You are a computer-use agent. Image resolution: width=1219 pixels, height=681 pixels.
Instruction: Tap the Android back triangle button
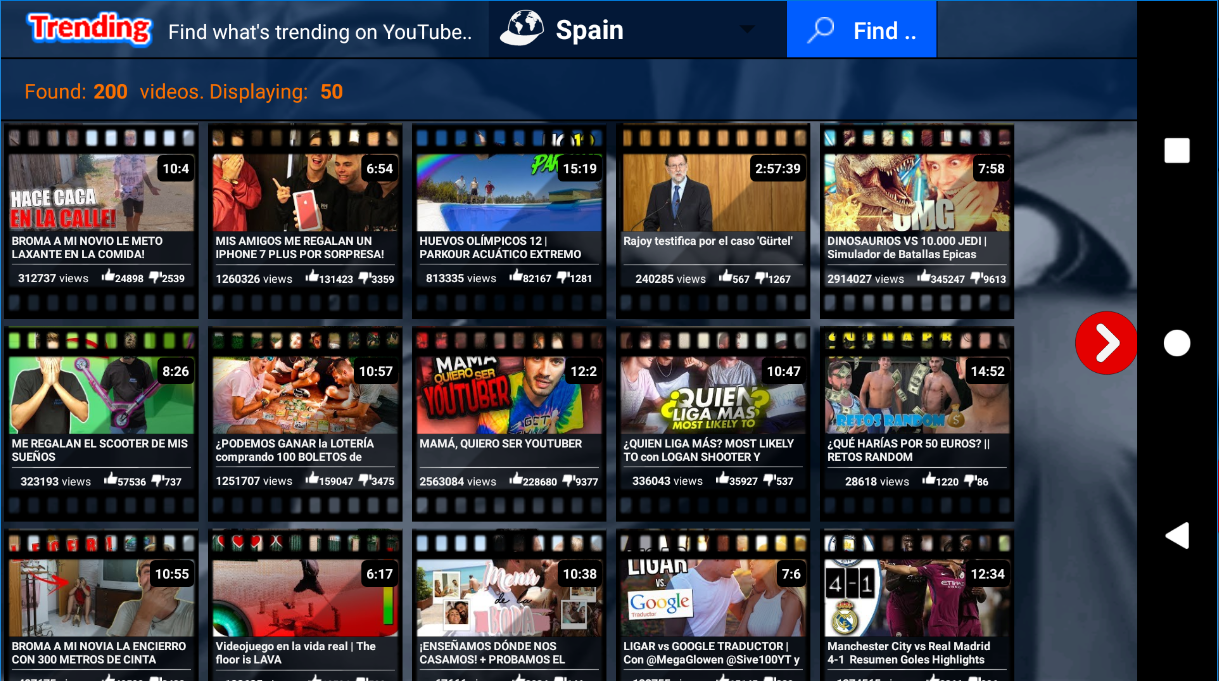(x=1177, y=535)
